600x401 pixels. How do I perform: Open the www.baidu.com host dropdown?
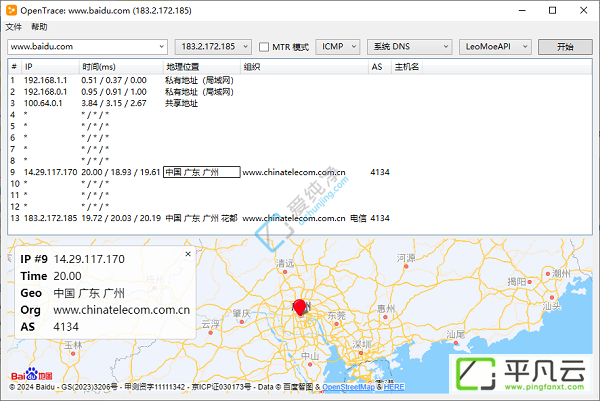[161, 47]
